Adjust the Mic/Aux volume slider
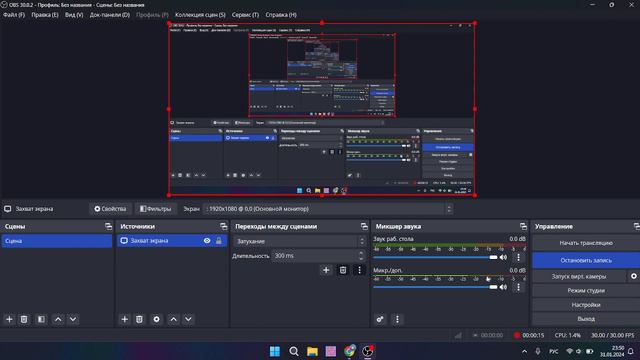Image resolution: width=640 pixels, height=360 pixels. [x=435, y=287]
